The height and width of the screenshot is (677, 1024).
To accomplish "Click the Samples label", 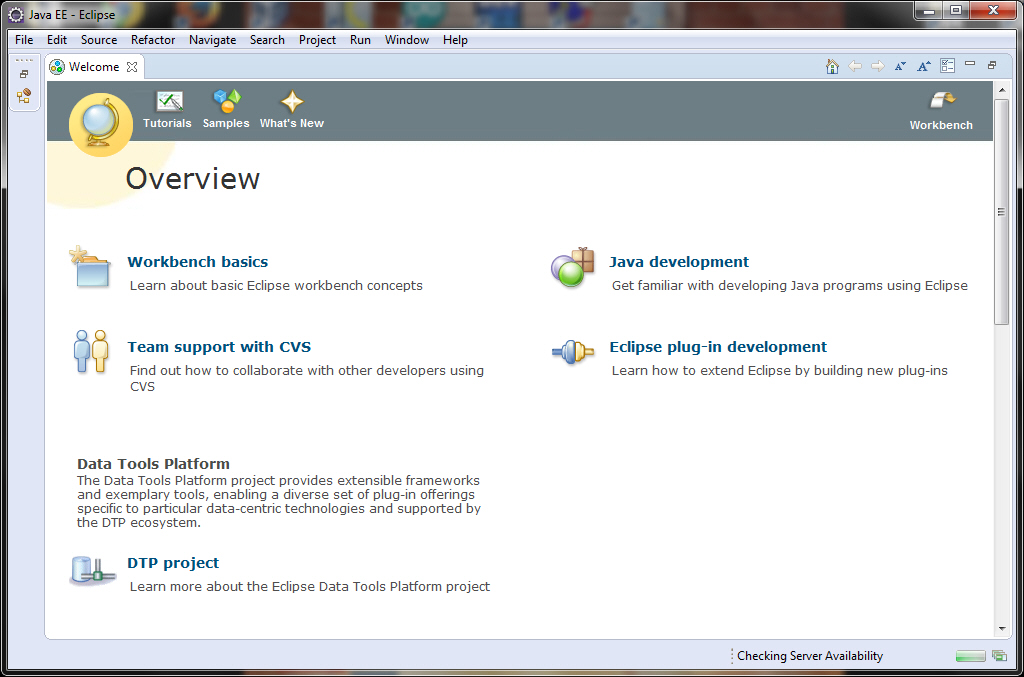I will [226, 123].
